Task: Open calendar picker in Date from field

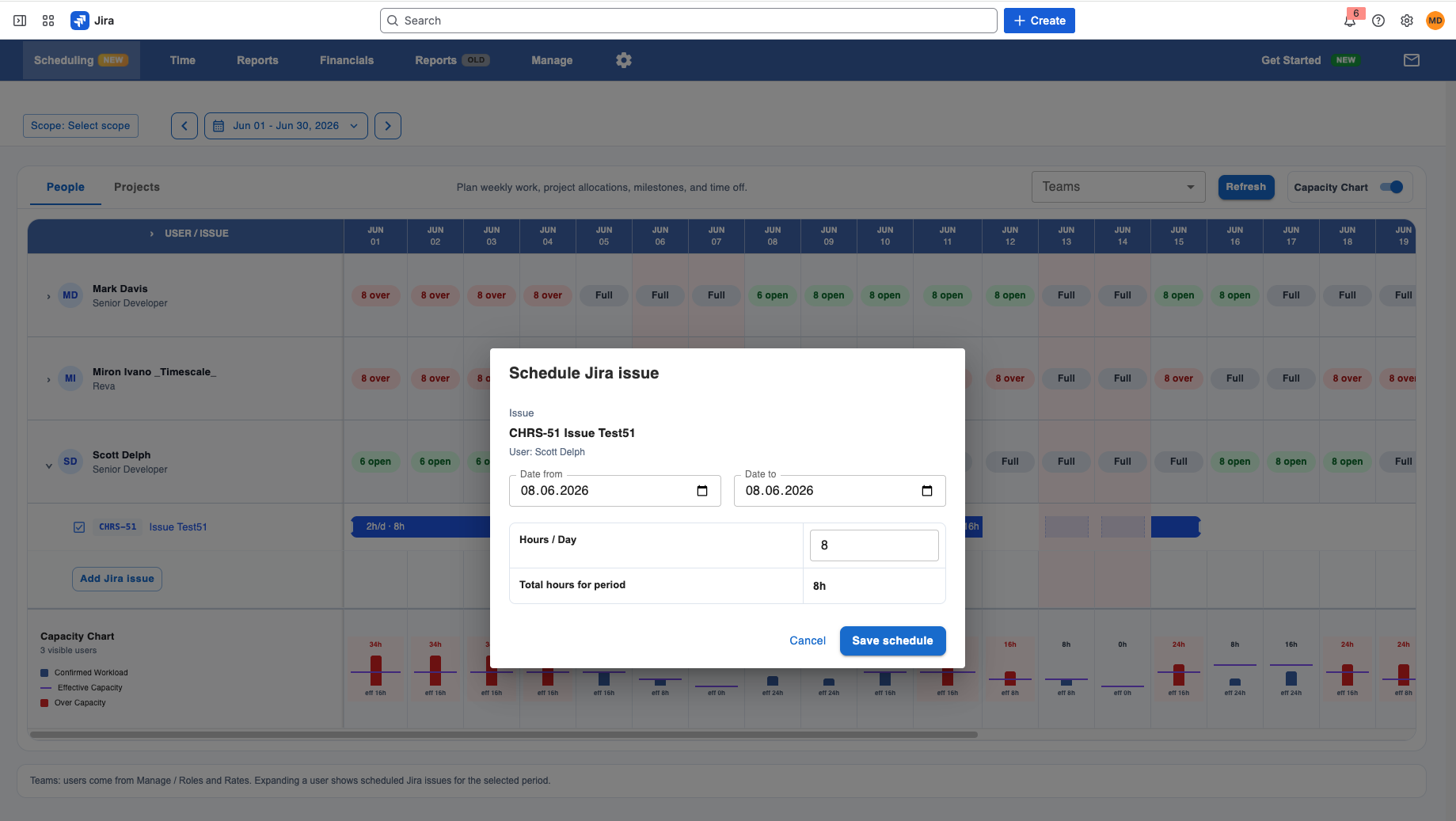Action: (x=702, y=491)
